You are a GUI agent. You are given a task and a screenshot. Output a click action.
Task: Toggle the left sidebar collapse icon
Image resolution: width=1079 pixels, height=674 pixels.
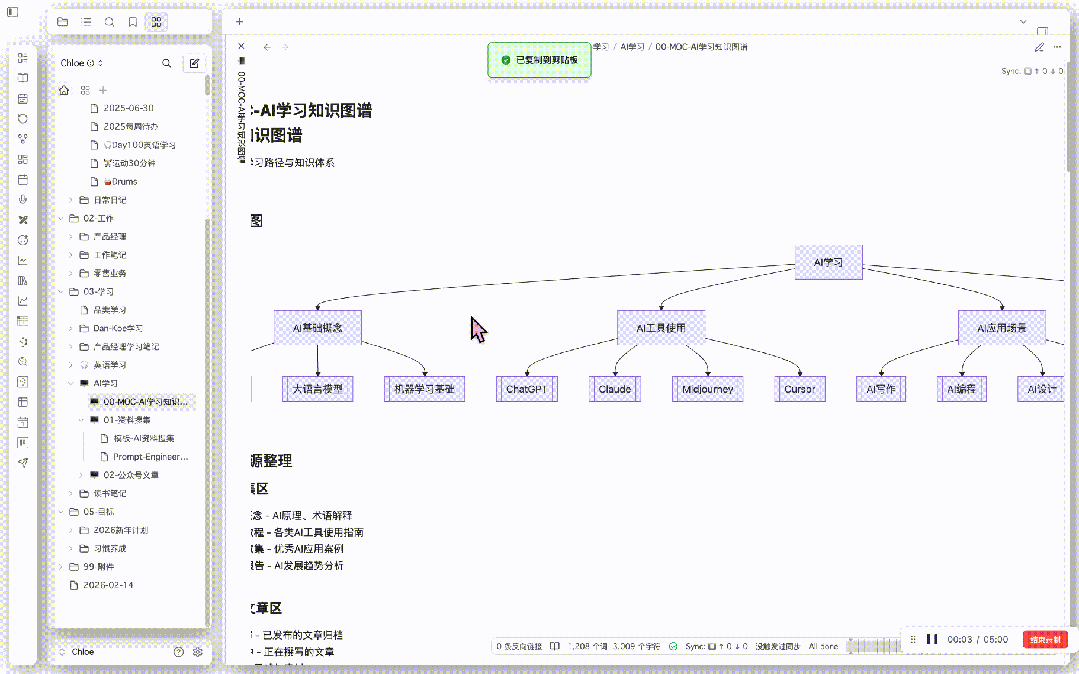[12, 12]
